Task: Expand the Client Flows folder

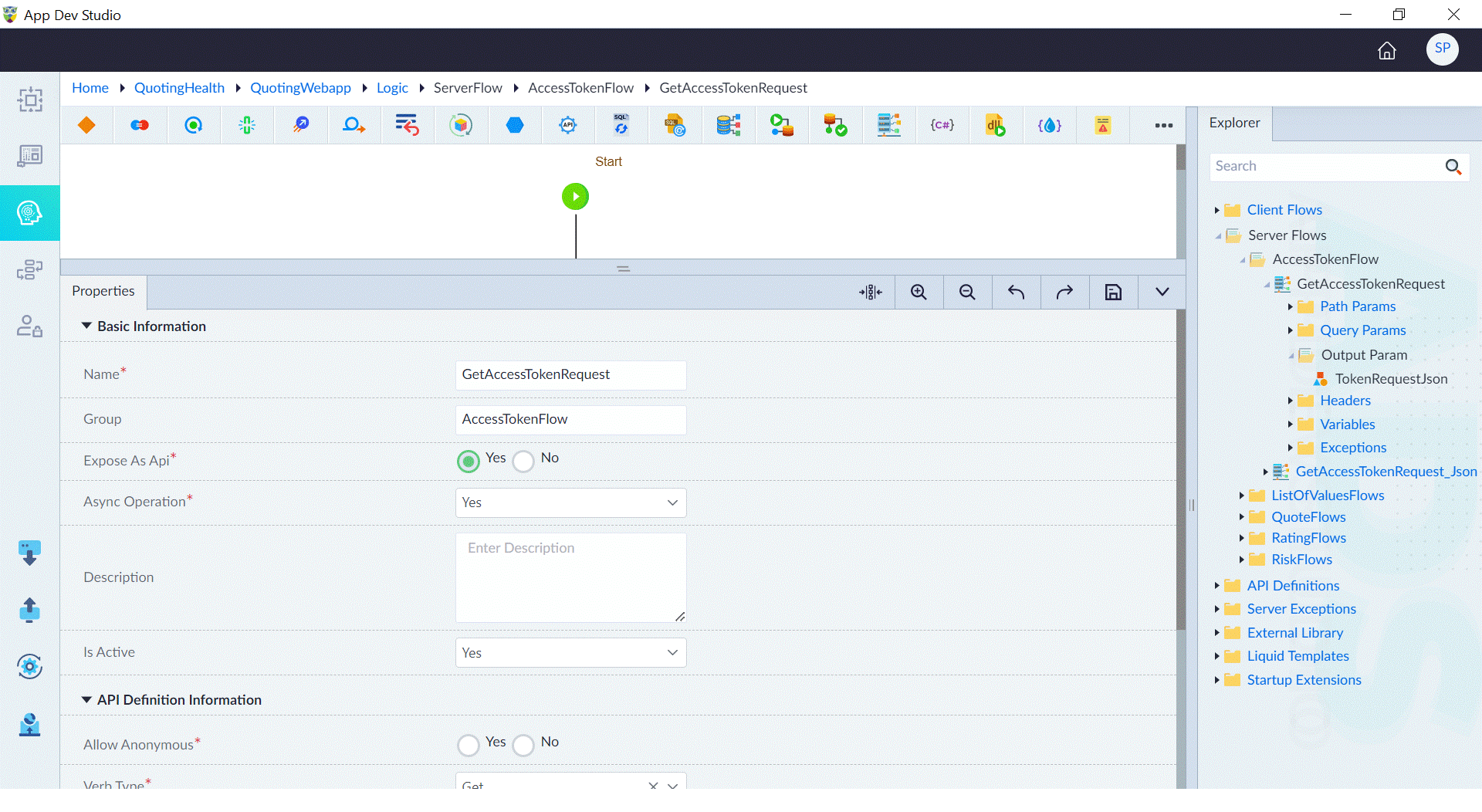Action: click(1216, 210)
